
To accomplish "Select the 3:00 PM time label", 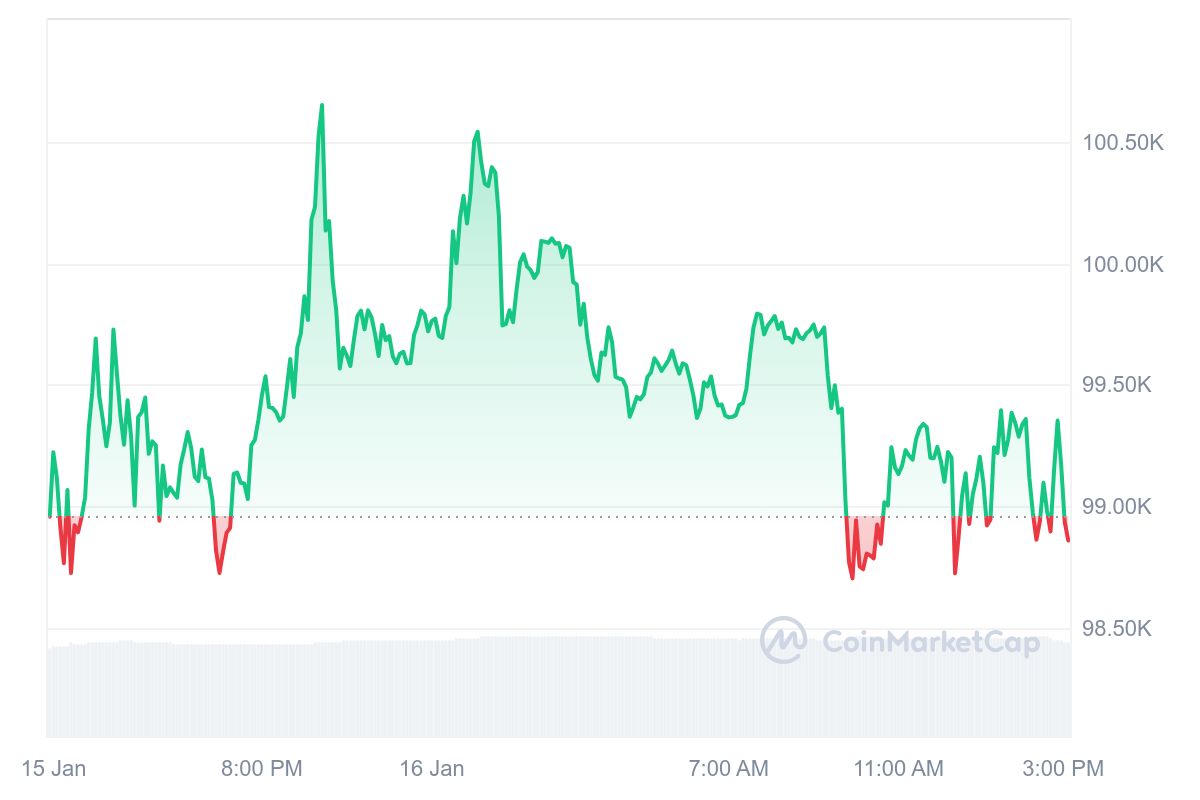I will 1065,769.
